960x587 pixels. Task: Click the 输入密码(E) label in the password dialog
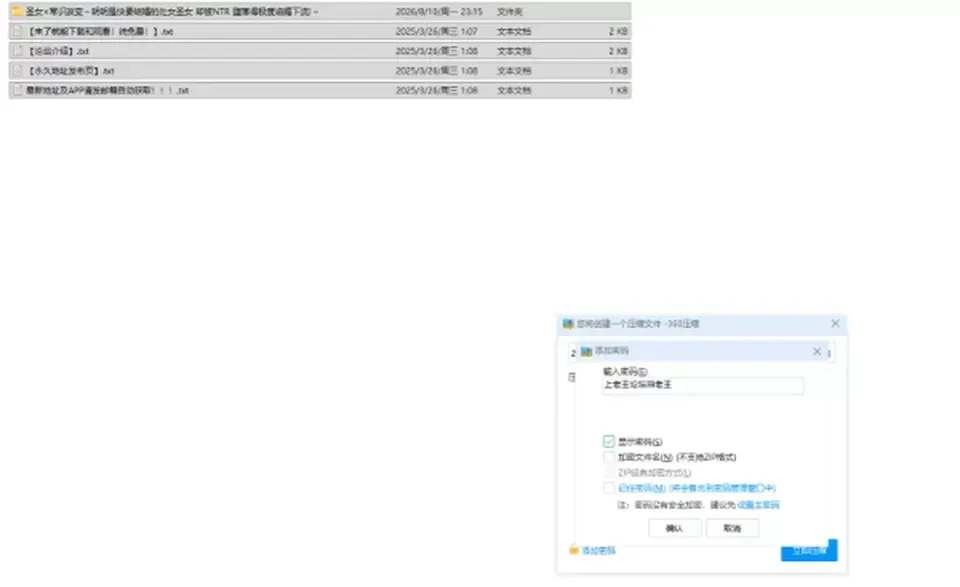(x=624, y=372)
